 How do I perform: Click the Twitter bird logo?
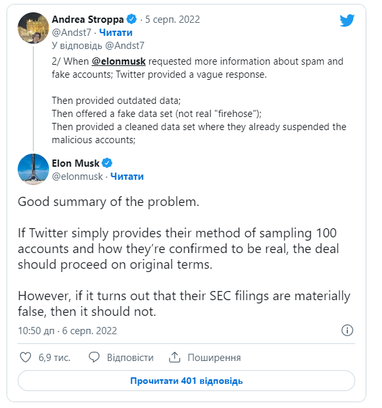coord(347,21)
